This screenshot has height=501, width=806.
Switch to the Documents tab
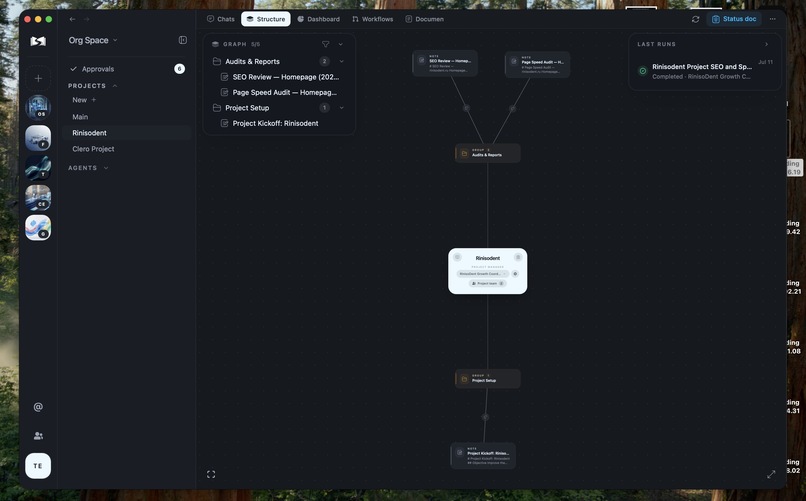pyautogui.click(x=425, y=19)
